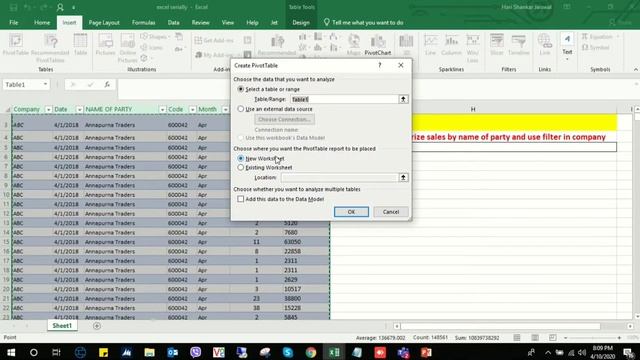Click the Sheet1 worksheet tab

click(62, 326)
